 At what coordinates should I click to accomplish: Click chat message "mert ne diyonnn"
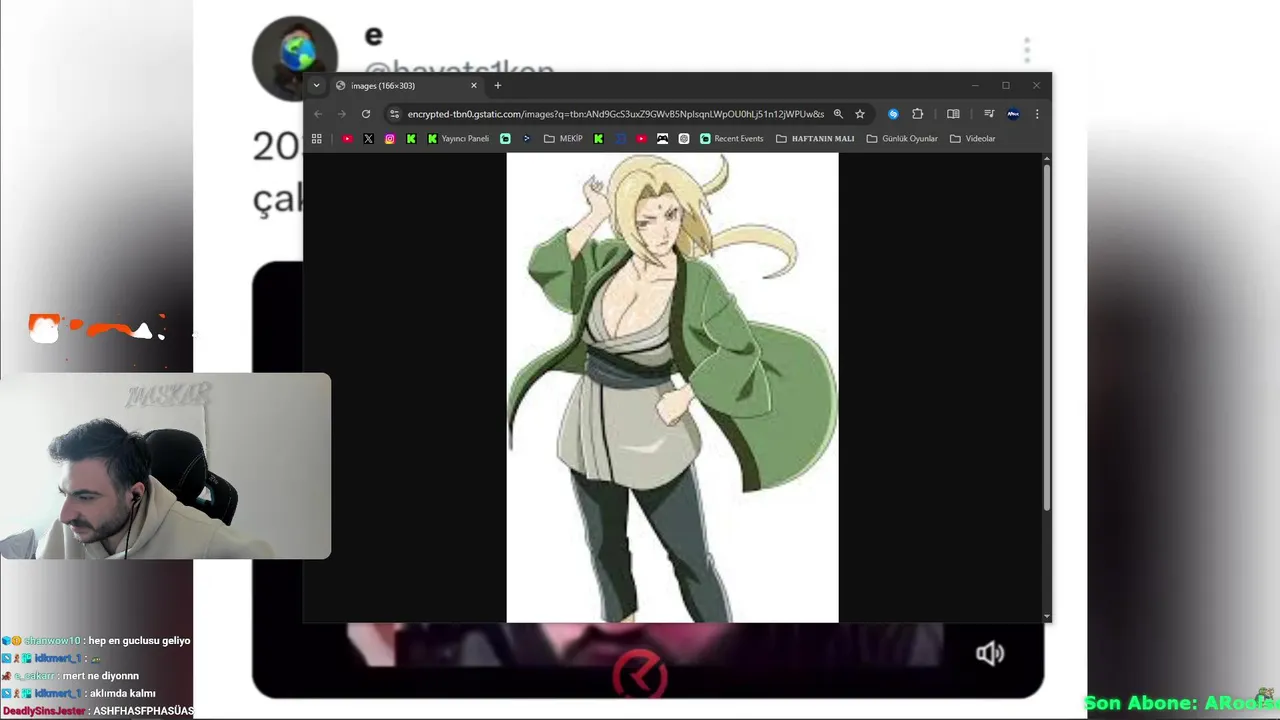tap(101, 676)
